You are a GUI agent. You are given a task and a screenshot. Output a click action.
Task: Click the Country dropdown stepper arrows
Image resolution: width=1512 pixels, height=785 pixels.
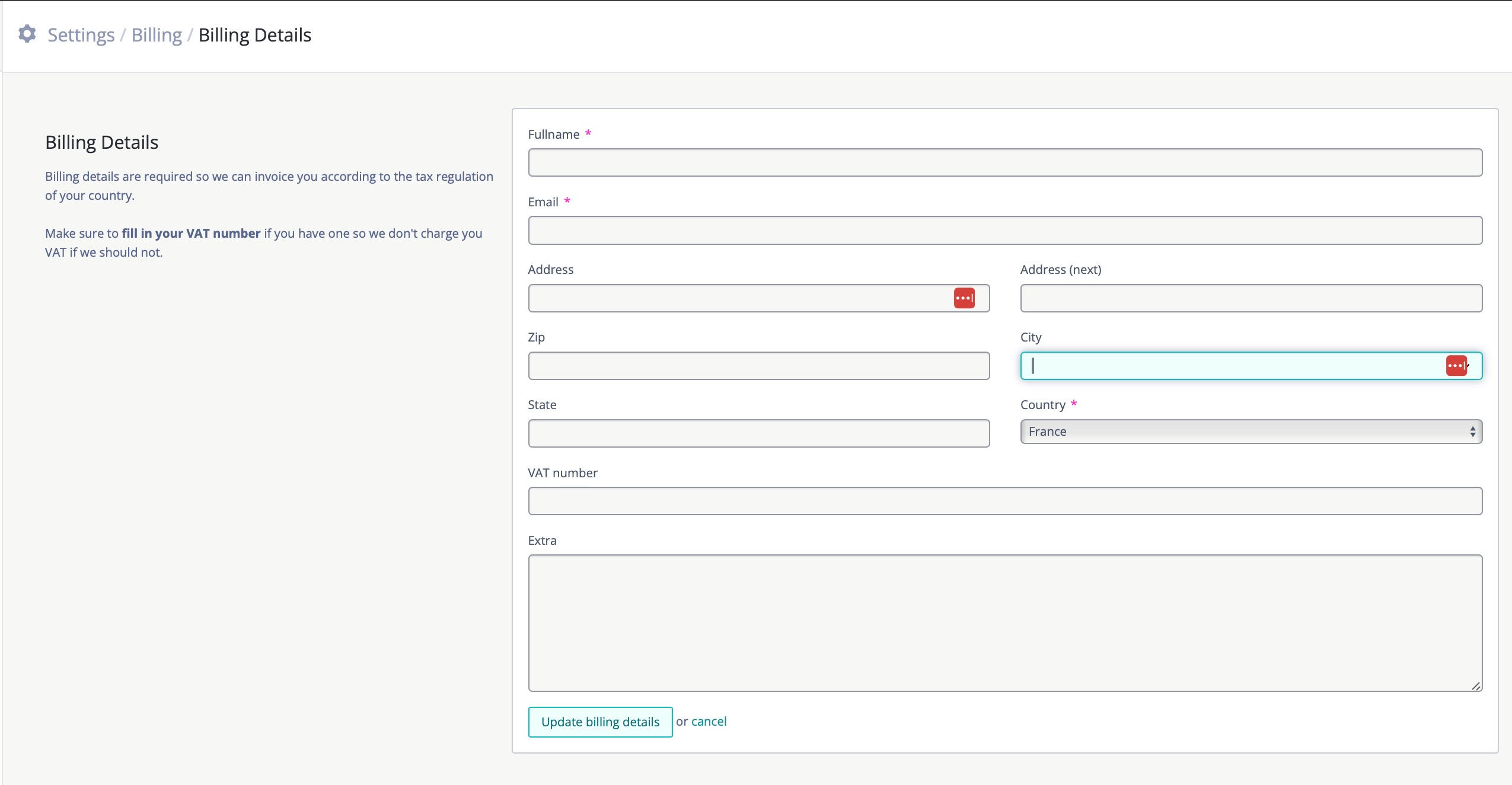pos(1472,432)
